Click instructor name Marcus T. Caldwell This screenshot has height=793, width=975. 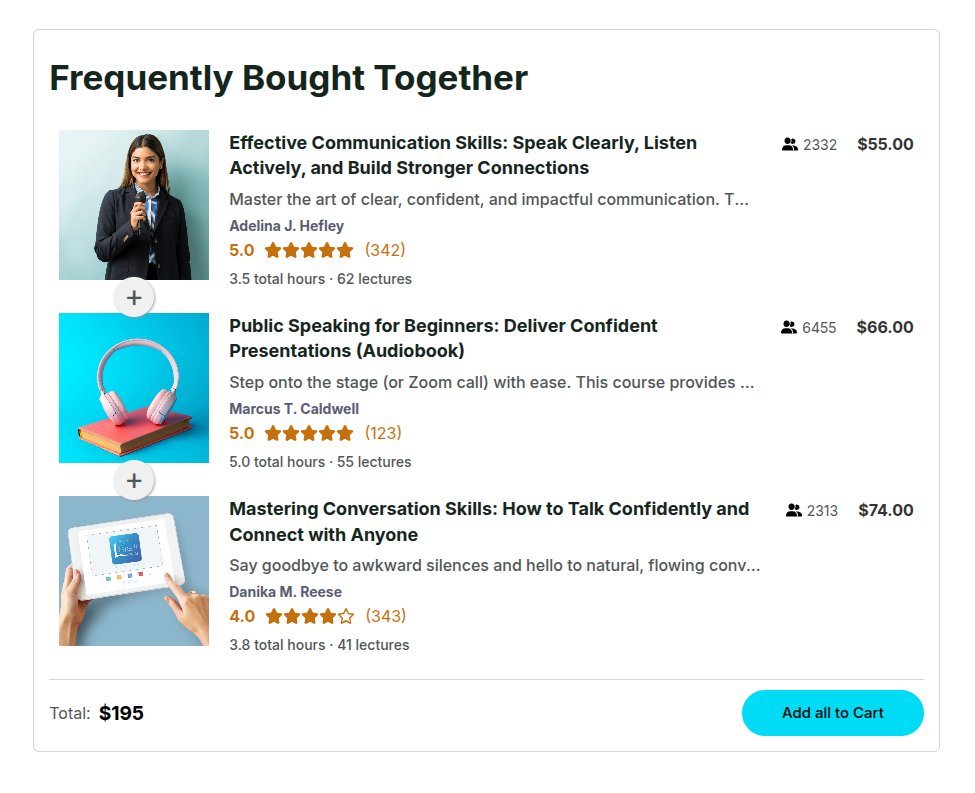click(x=294, y=409)
